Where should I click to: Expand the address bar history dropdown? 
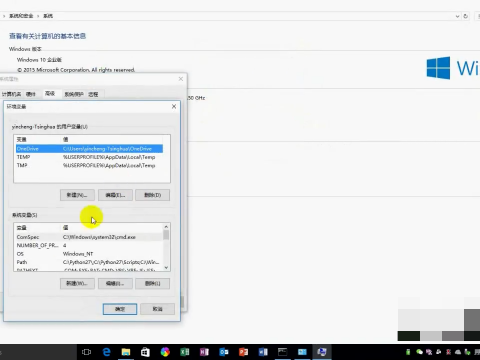point(457,16)
